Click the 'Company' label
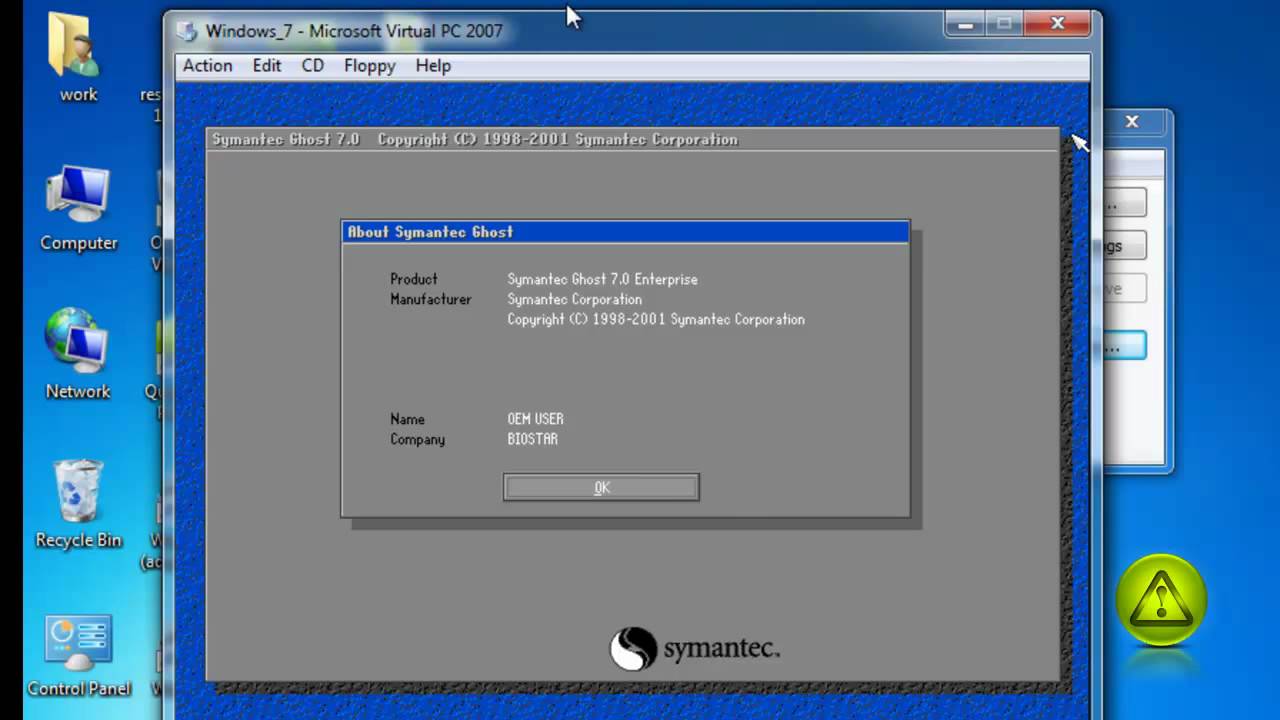The width and height of the screenshot is (1280, 720). coord(417,439)
